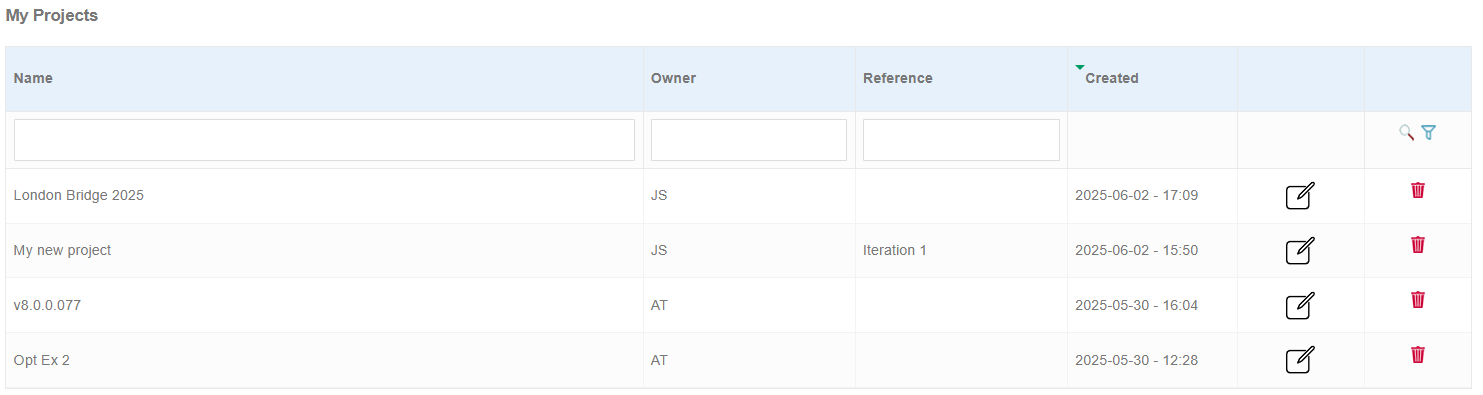Sort by the Reference column header
Viewport: 1483px width, 395px height.
[x=897, y=78]
